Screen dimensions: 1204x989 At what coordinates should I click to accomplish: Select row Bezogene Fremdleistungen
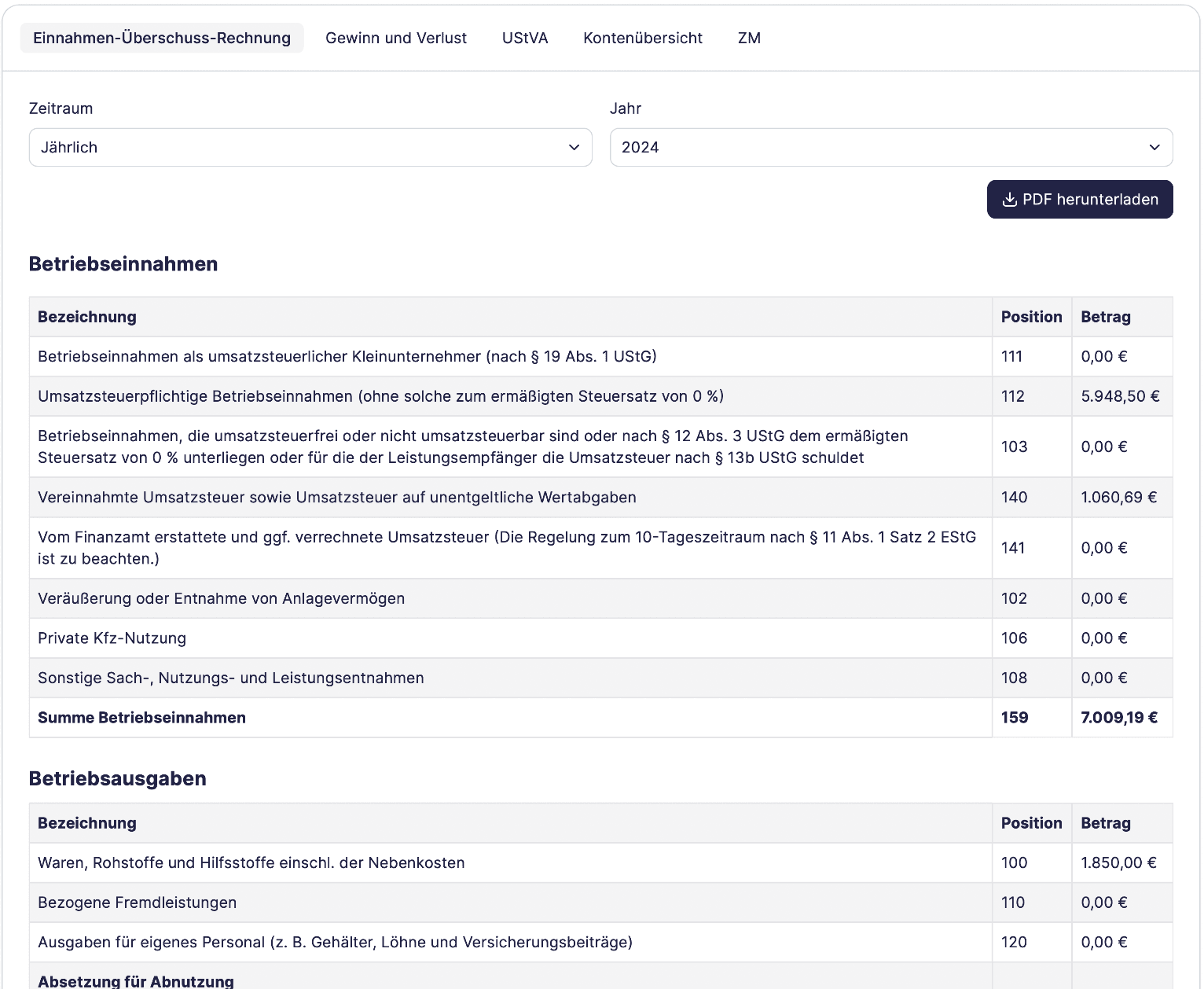[x=601, y=903]
